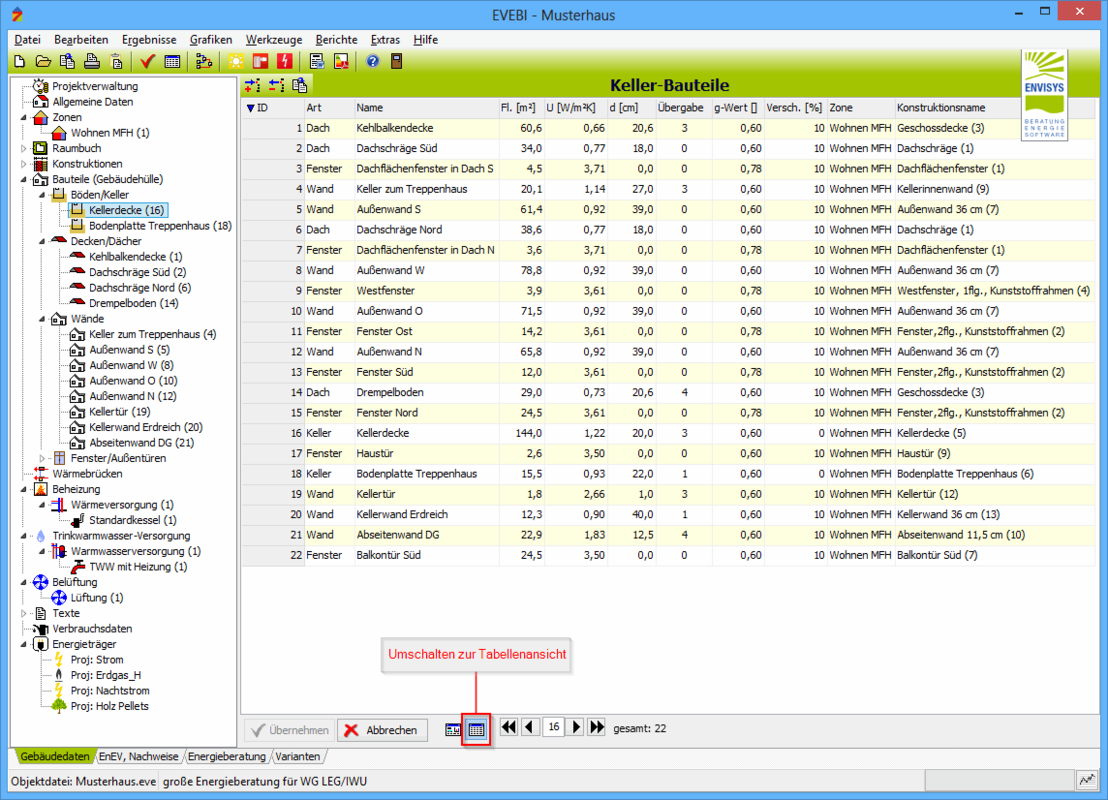
Task: Expand the Raumbuch tree node
Action: tap(25, 148)
